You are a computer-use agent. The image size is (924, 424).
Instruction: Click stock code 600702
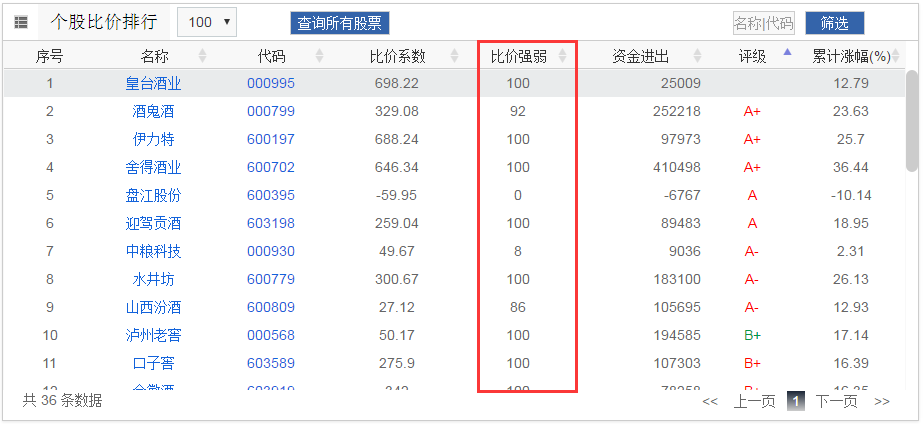tap(271, 167)
